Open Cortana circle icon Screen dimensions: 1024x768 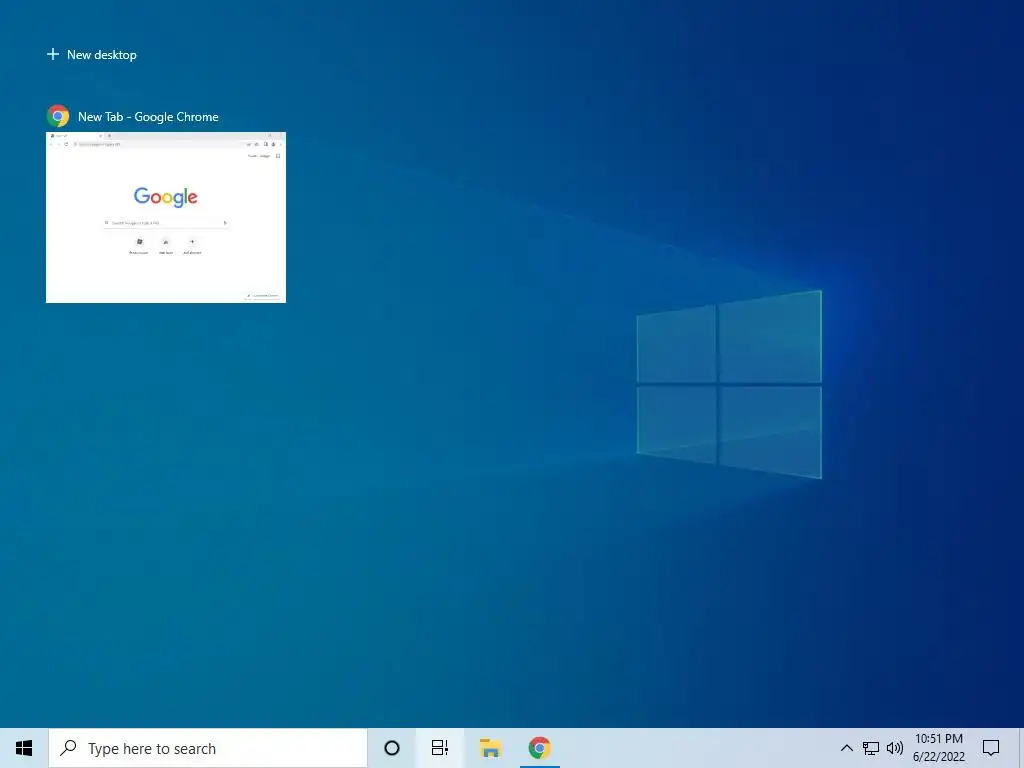392,748
